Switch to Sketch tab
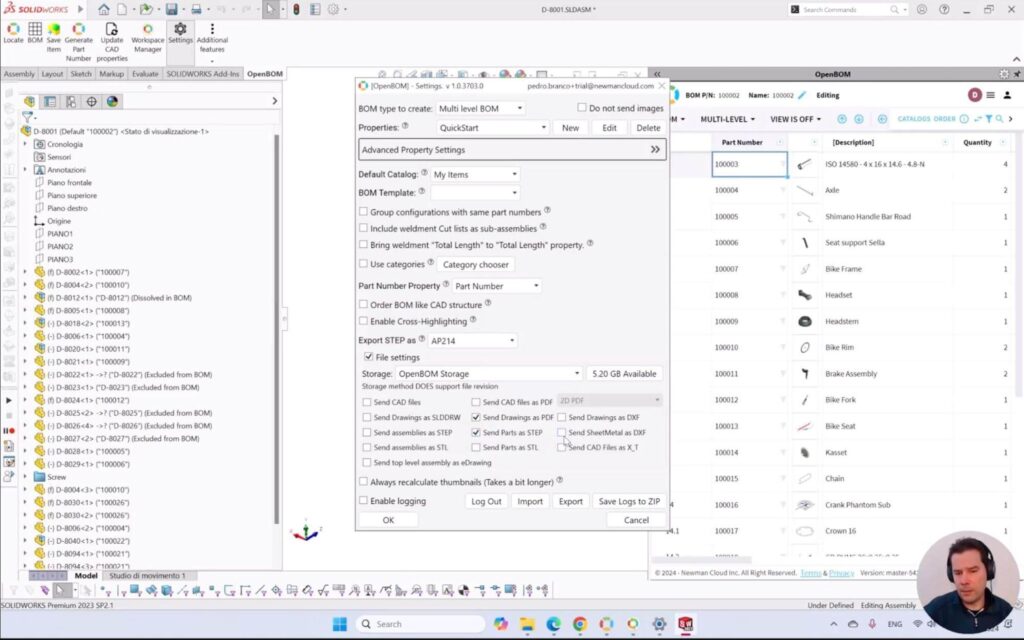The height and width of the screenshot is (640, 1024). (81, 74)
